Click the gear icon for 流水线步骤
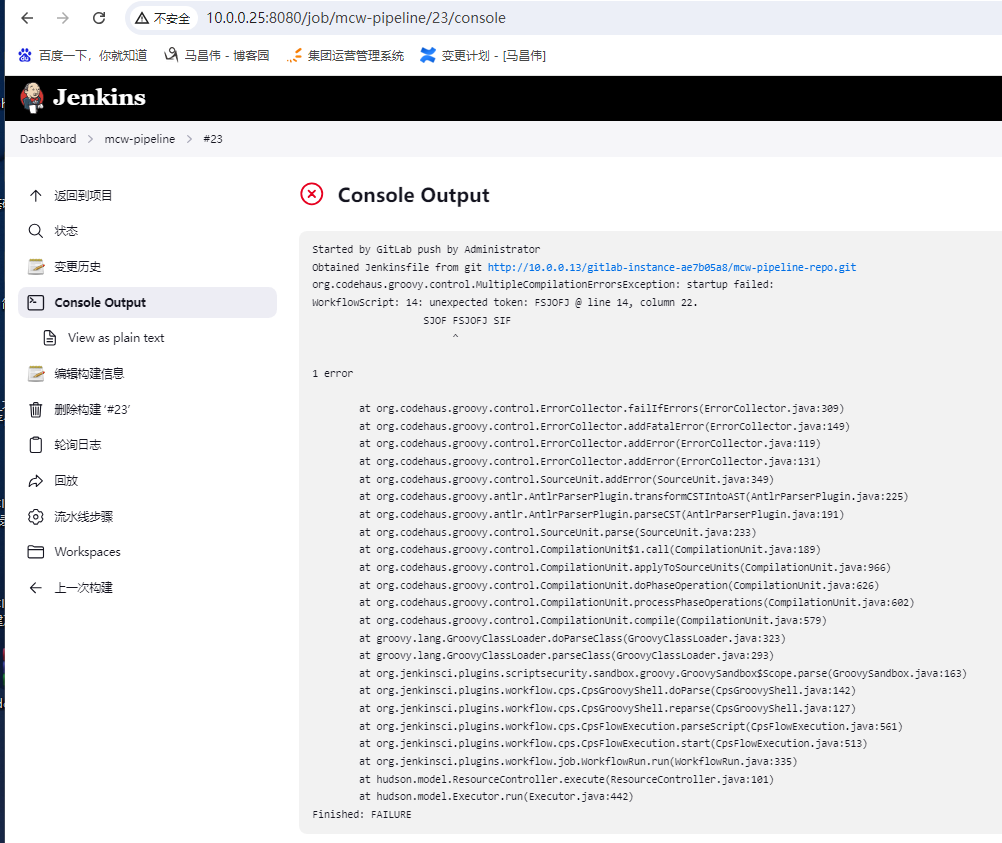This screenshot has width=1002, height=843. (x=36, y=517)
